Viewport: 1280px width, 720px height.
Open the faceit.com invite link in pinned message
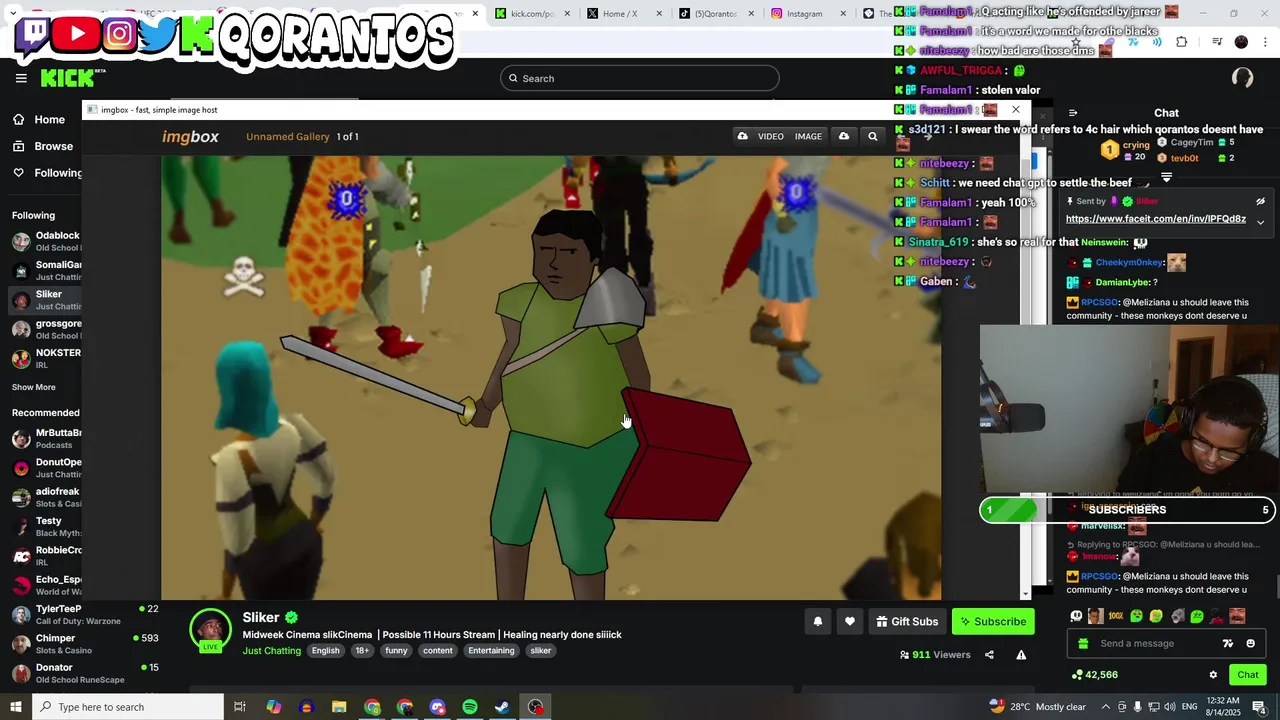(x=1155, y=219)
